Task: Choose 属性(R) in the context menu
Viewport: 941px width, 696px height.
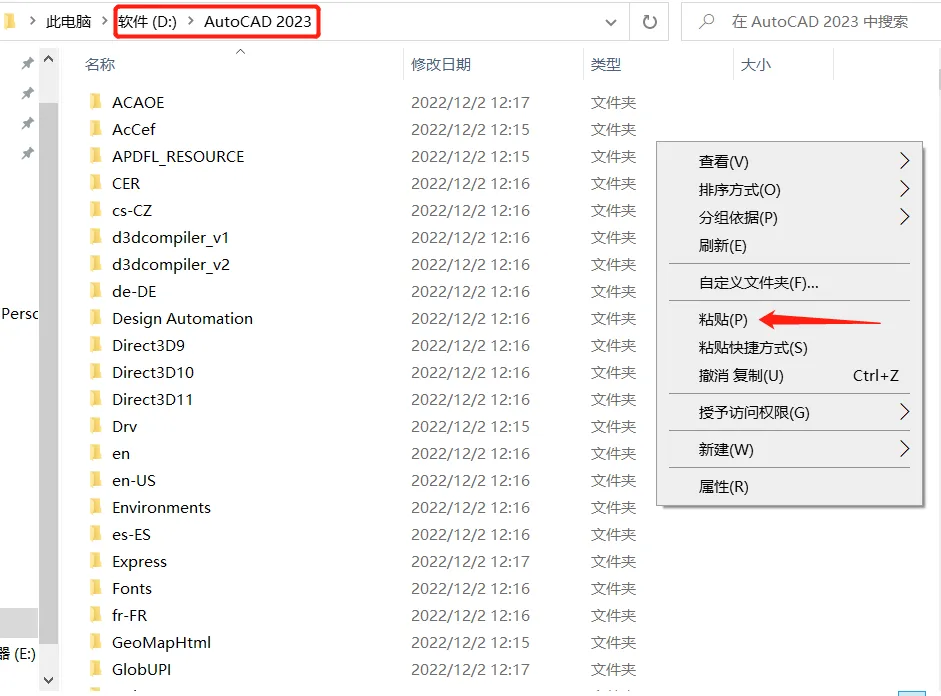Action: tap(790, 487)
